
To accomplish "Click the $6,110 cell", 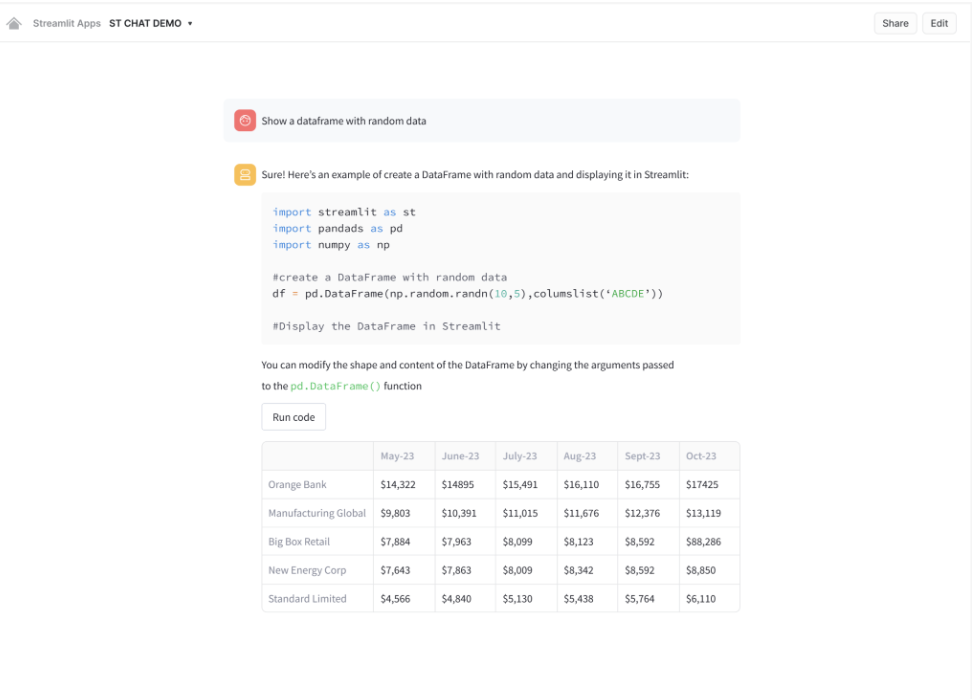I will point(709,598).
